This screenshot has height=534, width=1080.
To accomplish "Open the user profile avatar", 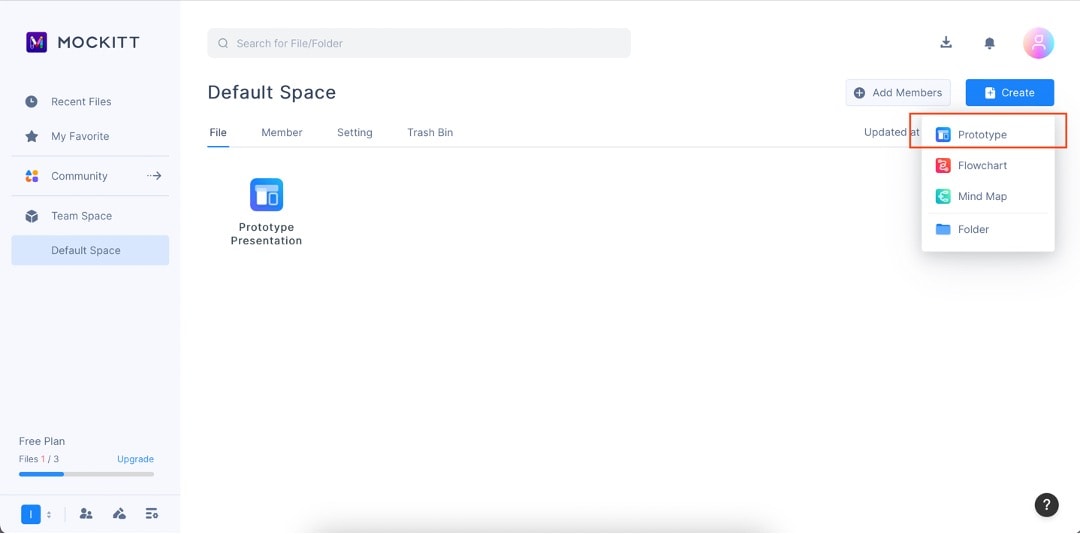I will click(1038, 43).
